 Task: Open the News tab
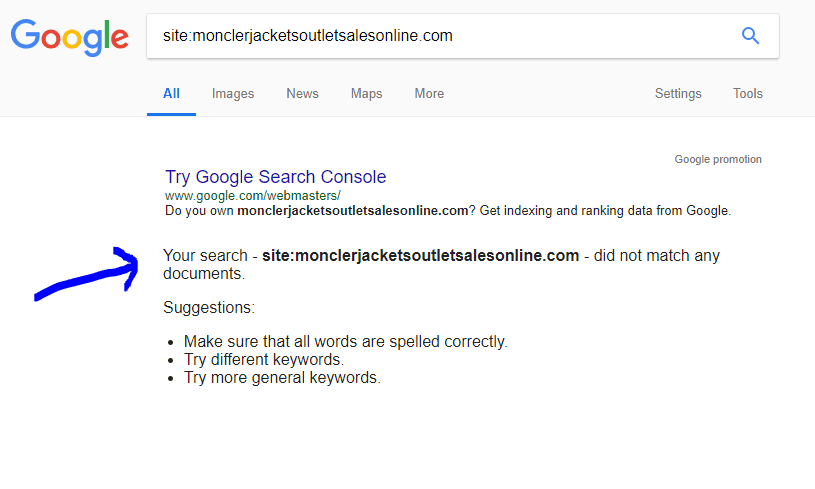(302, 94)
